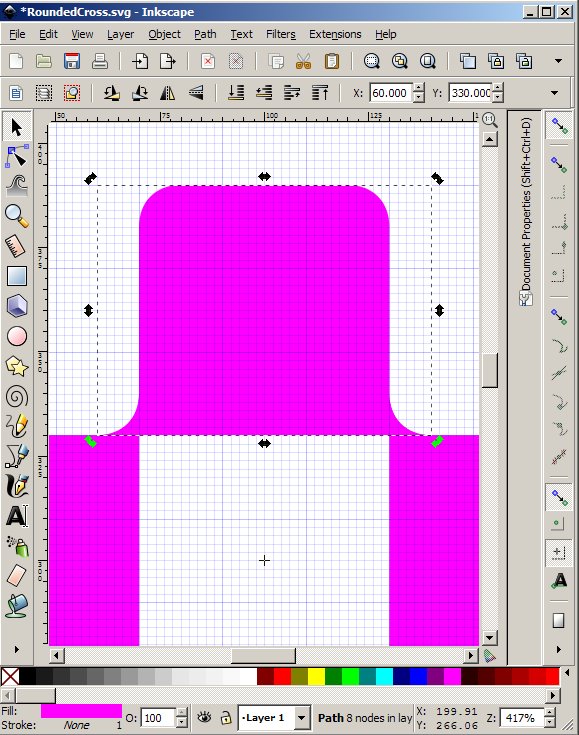579x735 pixels.
Task: Select the Measure ruler tool
Action: coord(17,246)
